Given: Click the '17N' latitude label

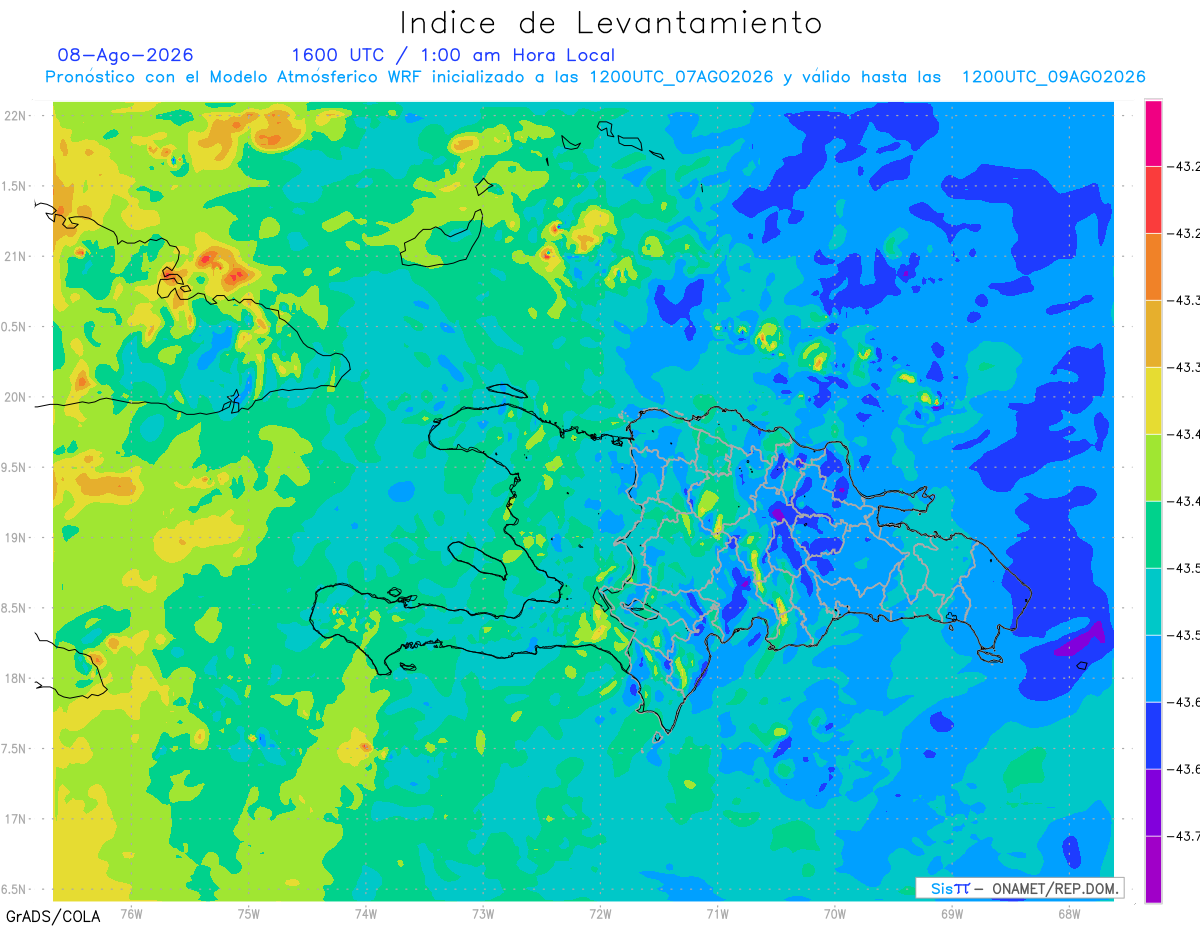Looking at the screenshot, I should [15, 819].
